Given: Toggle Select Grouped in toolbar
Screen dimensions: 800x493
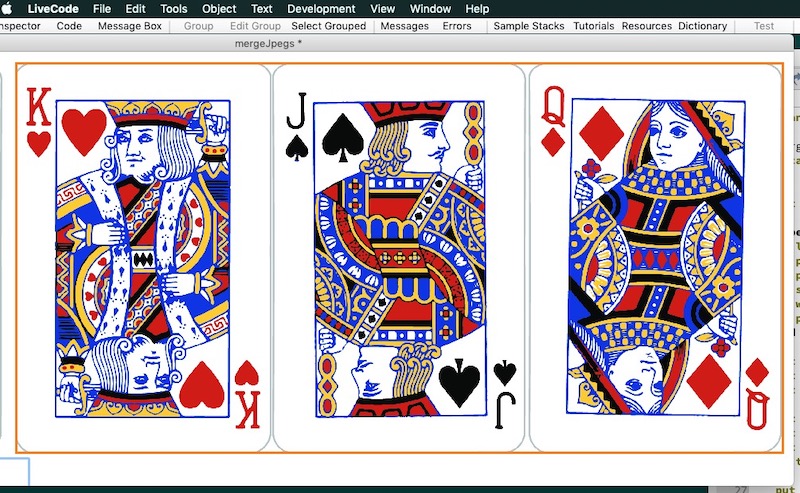Looking at the screenshot, I should pyautogui.click(x=329, y=26).
